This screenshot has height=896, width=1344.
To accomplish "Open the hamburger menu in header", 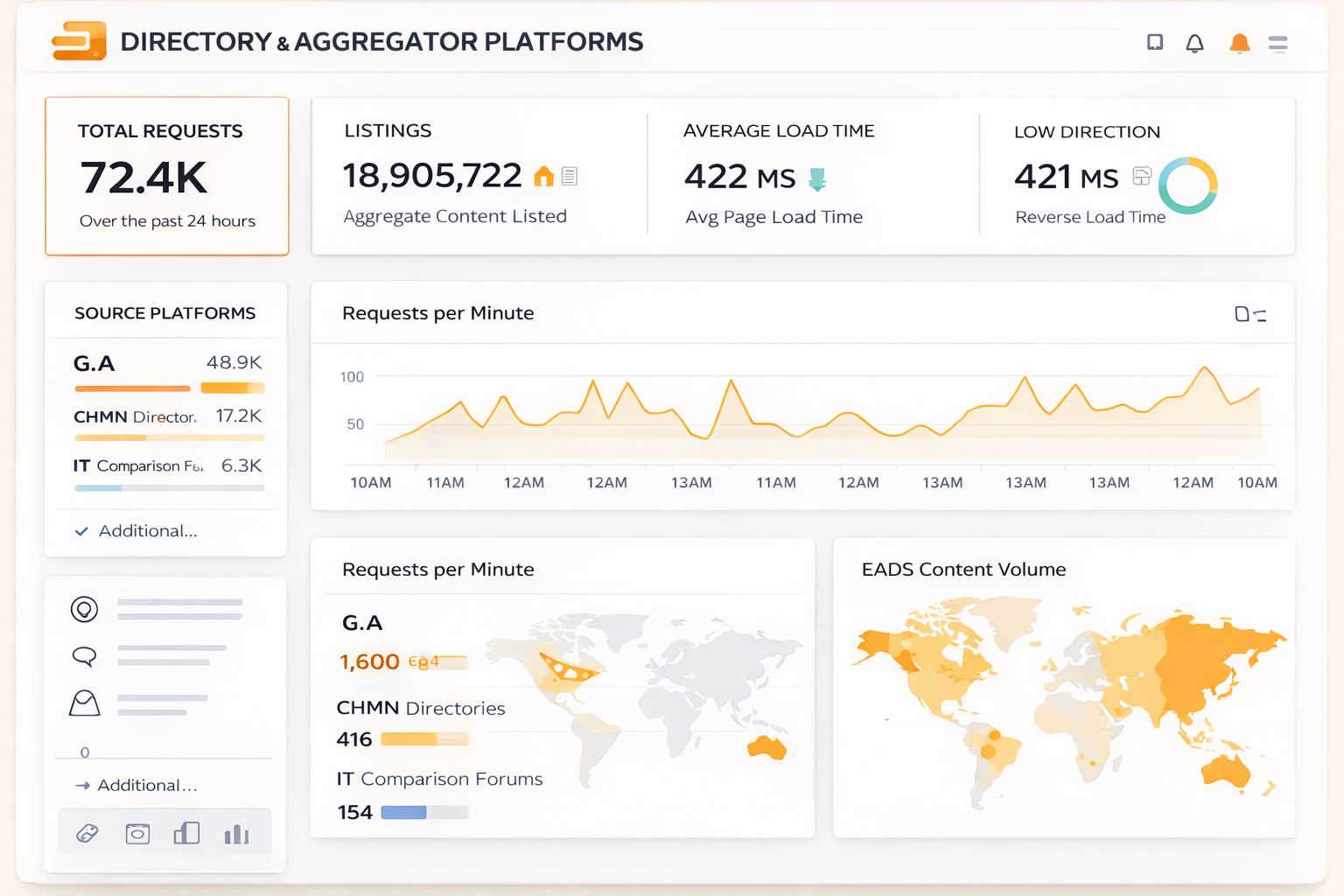I will click(1277, 43).
